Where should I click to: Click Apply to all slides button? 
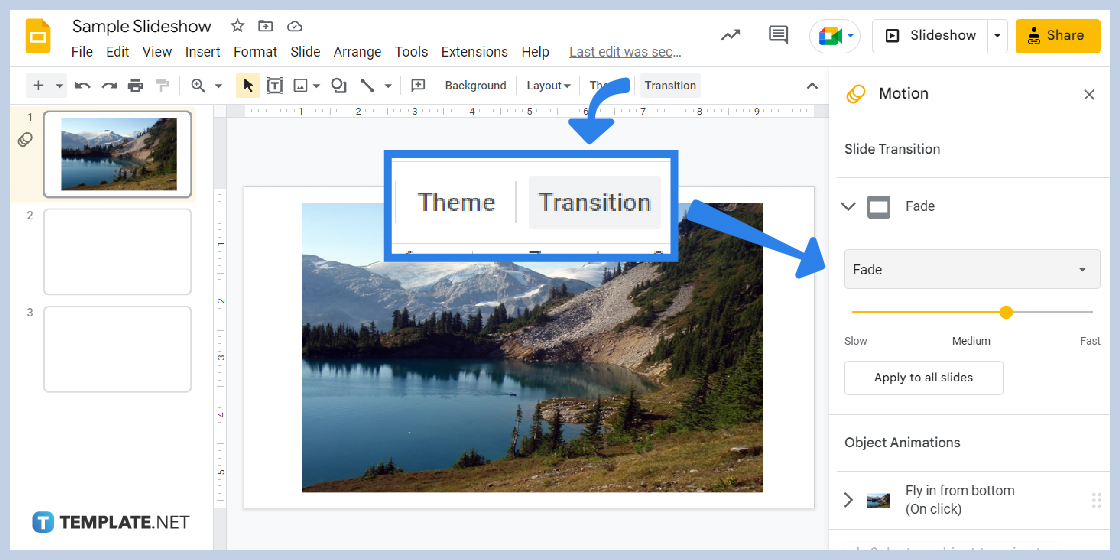[x=924, y=378]
